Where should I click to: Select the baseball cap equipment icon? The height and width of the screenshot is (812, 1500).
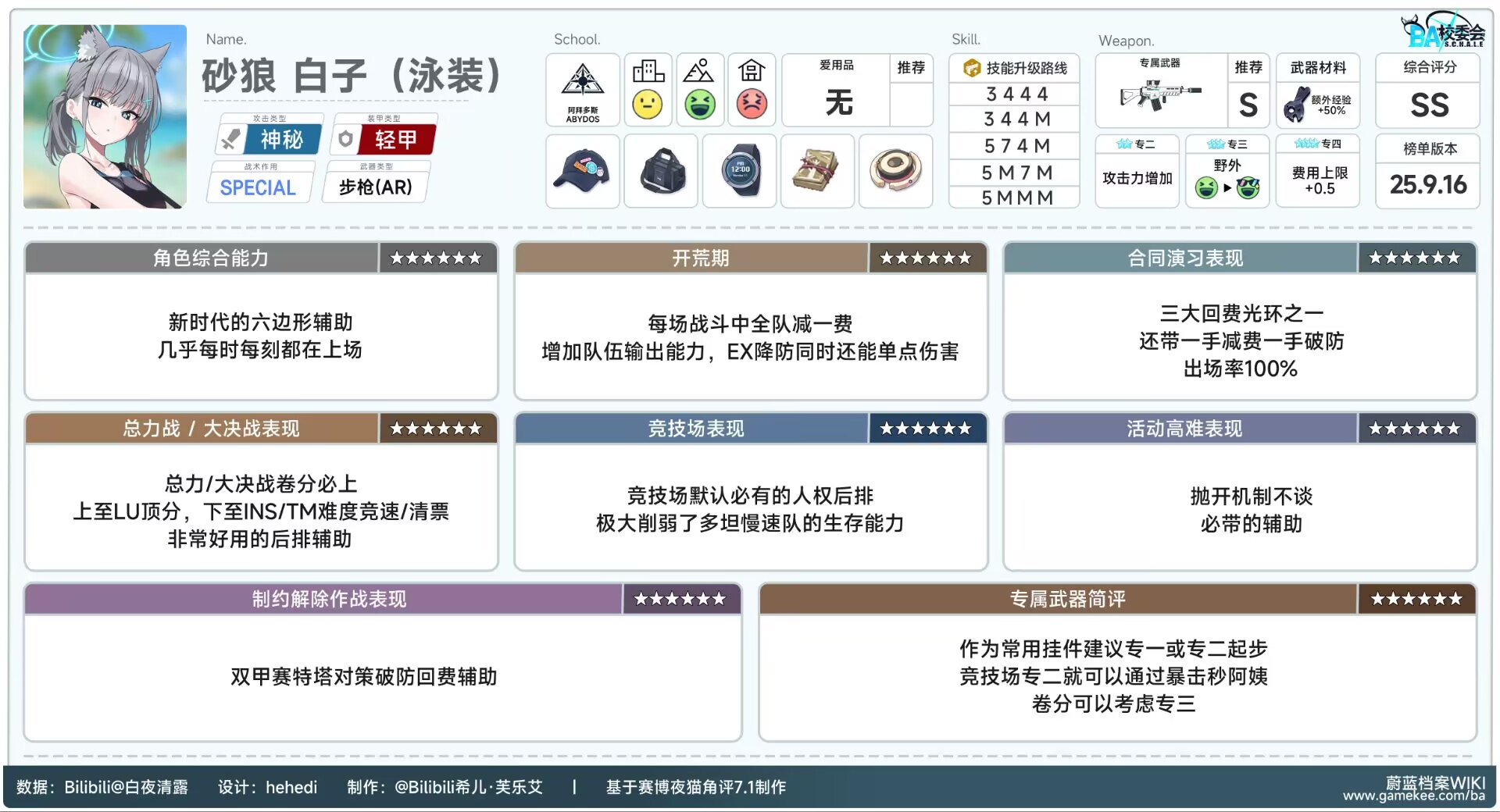[582, 171]
